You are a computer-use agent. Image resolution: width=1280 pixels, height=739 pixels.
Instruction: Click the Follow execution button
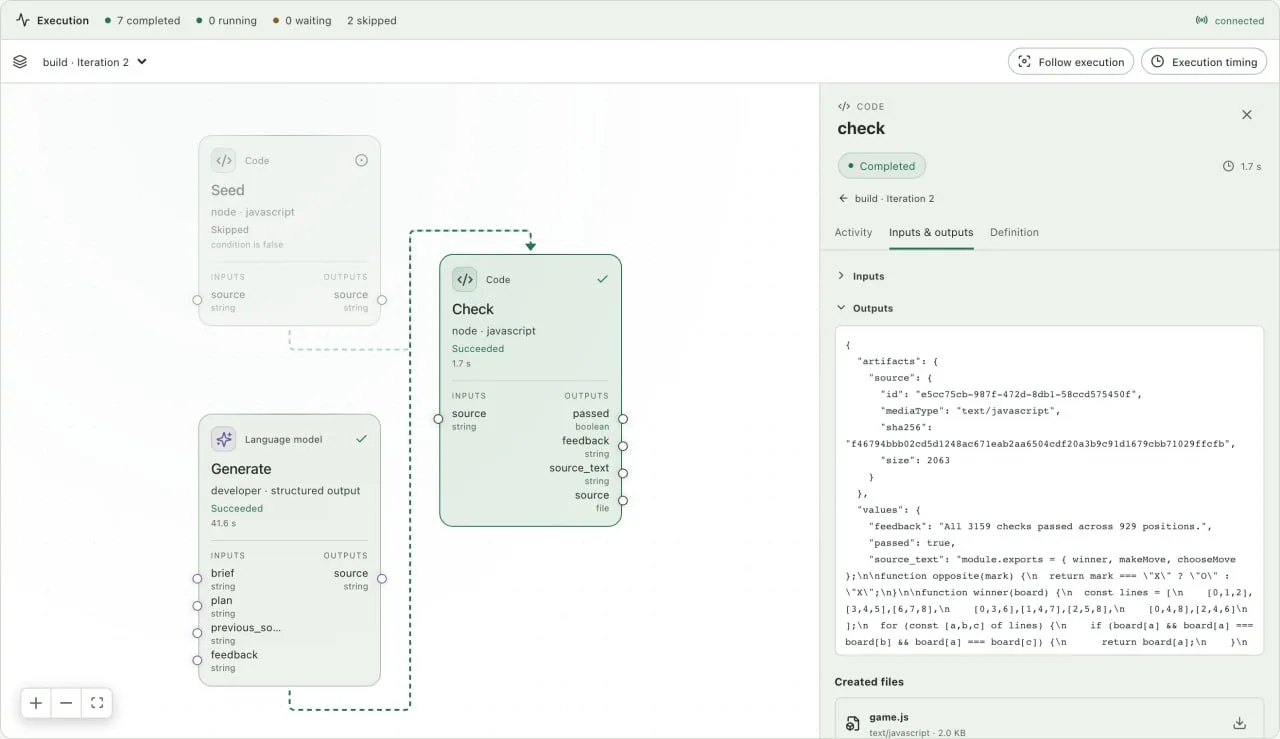coord(1071,62)
